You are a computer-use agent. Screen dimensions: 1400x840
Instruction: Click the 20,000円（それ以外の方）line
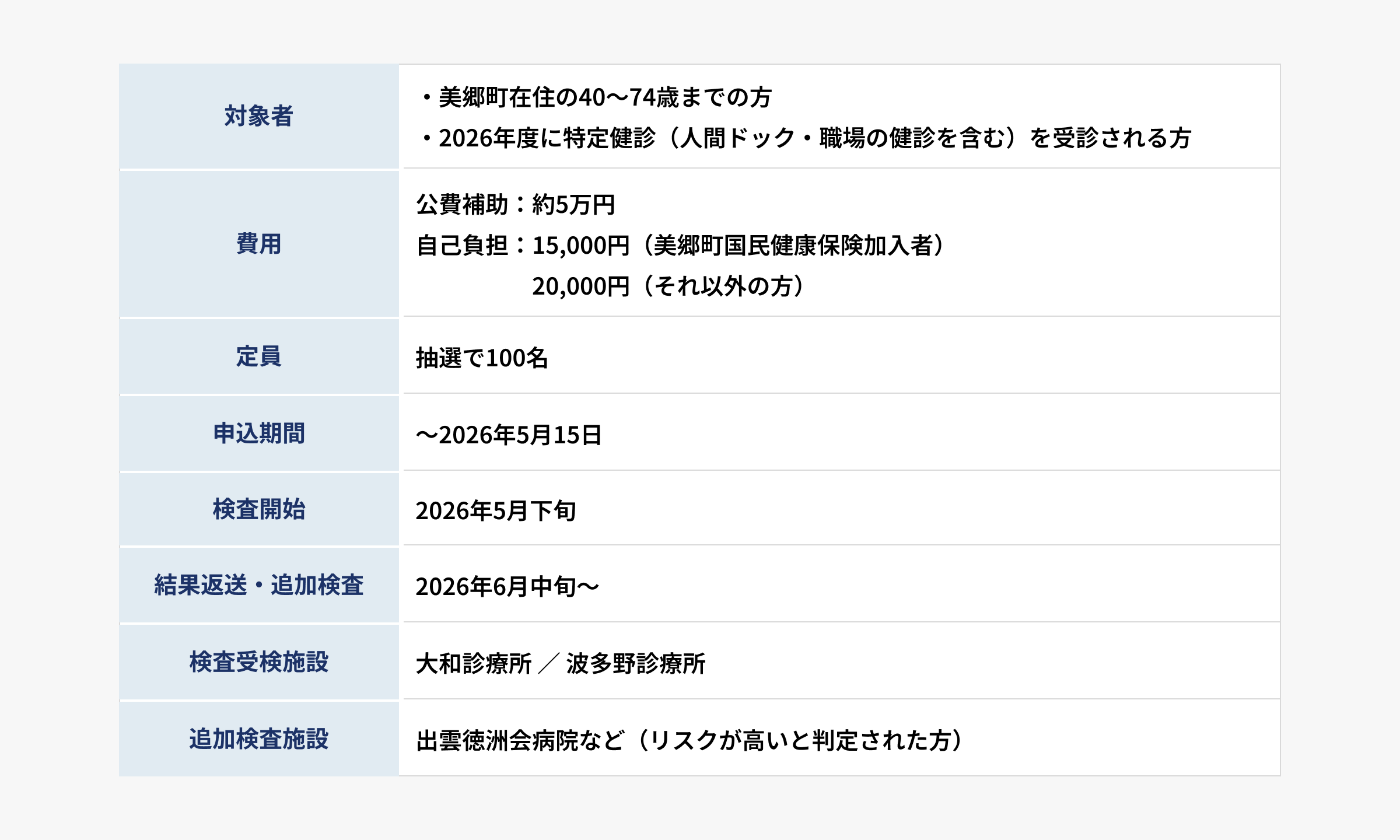click(x=668, y=286)
